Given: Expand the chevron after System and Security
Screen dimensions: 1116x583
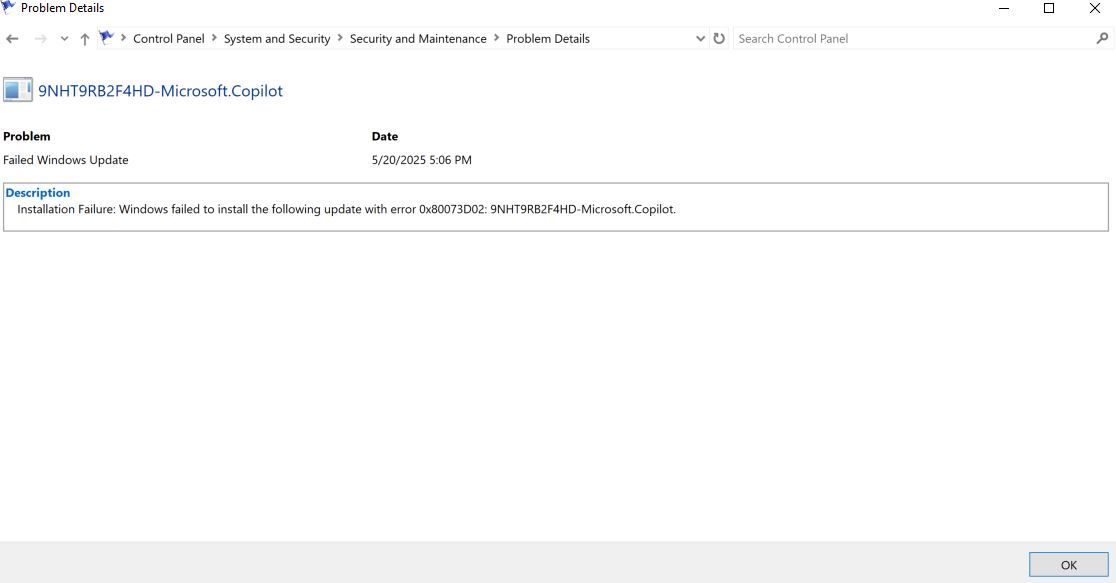Looking at the screenshot, I should coord(340,38).
